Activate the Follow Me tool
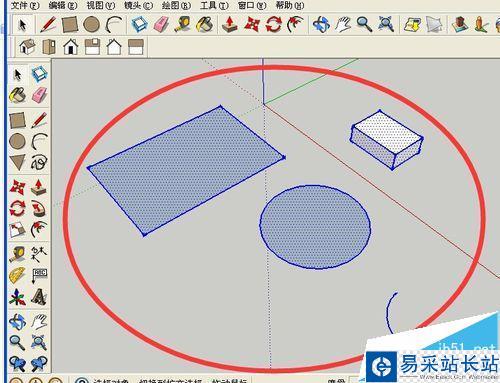The height and width of the screenshot is (383, 500). tap(39, 209)
